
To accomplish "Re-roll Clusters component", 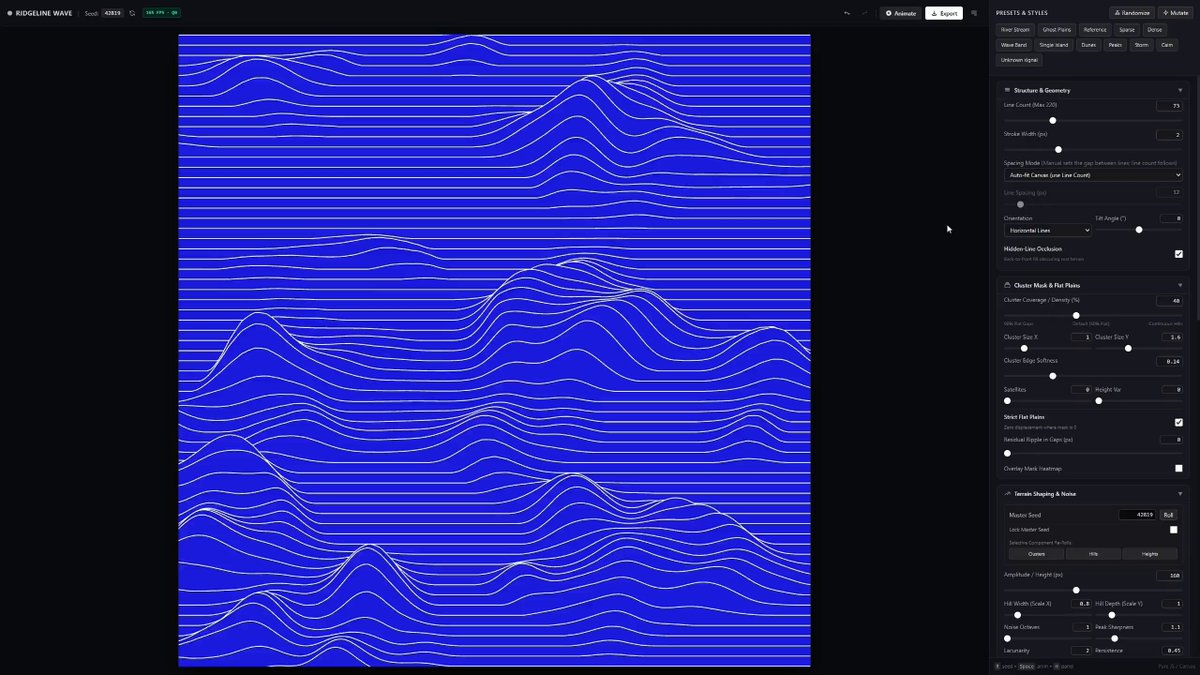I will [x=1036, y=553].
